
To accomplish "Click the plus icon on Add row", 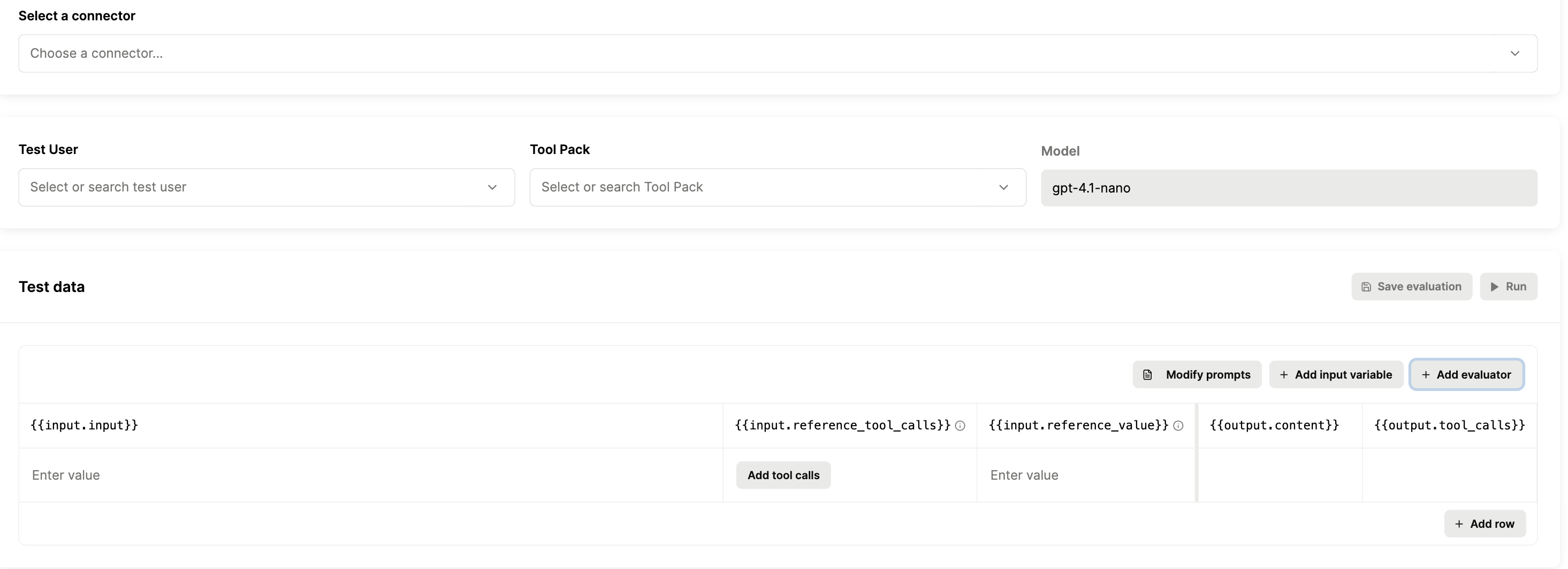I will point(1459,524).
